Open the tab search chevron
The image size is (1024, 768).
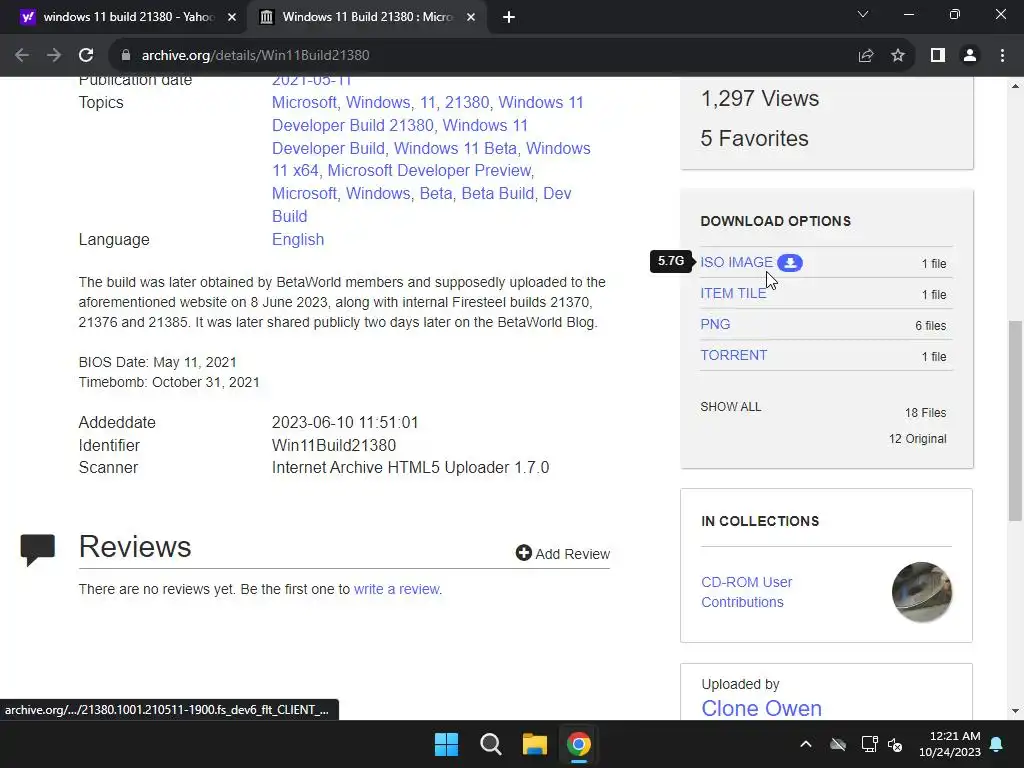tap(863, 14)
